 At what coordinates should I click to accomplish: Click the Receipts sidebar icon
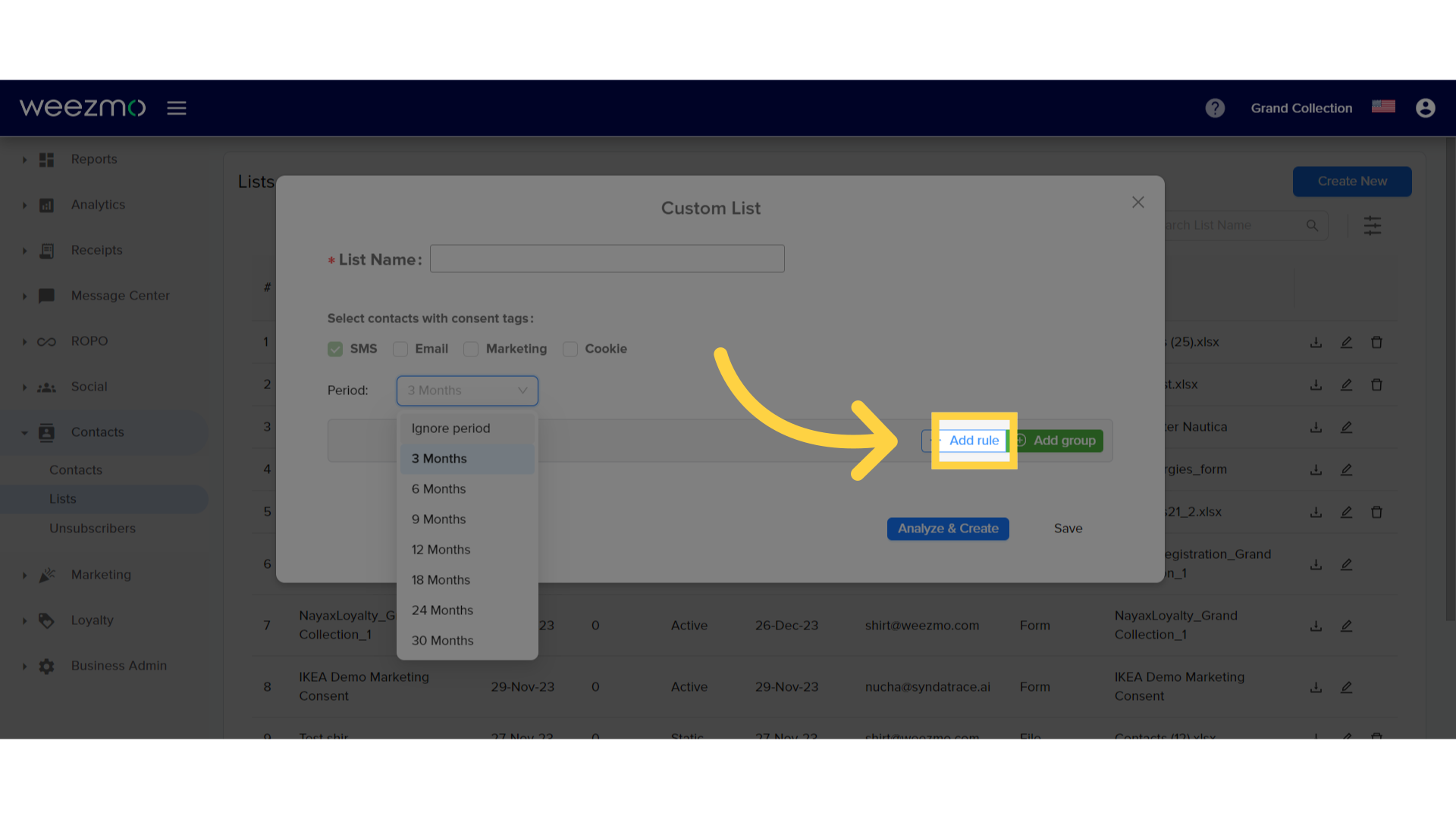tap(47, 250)
